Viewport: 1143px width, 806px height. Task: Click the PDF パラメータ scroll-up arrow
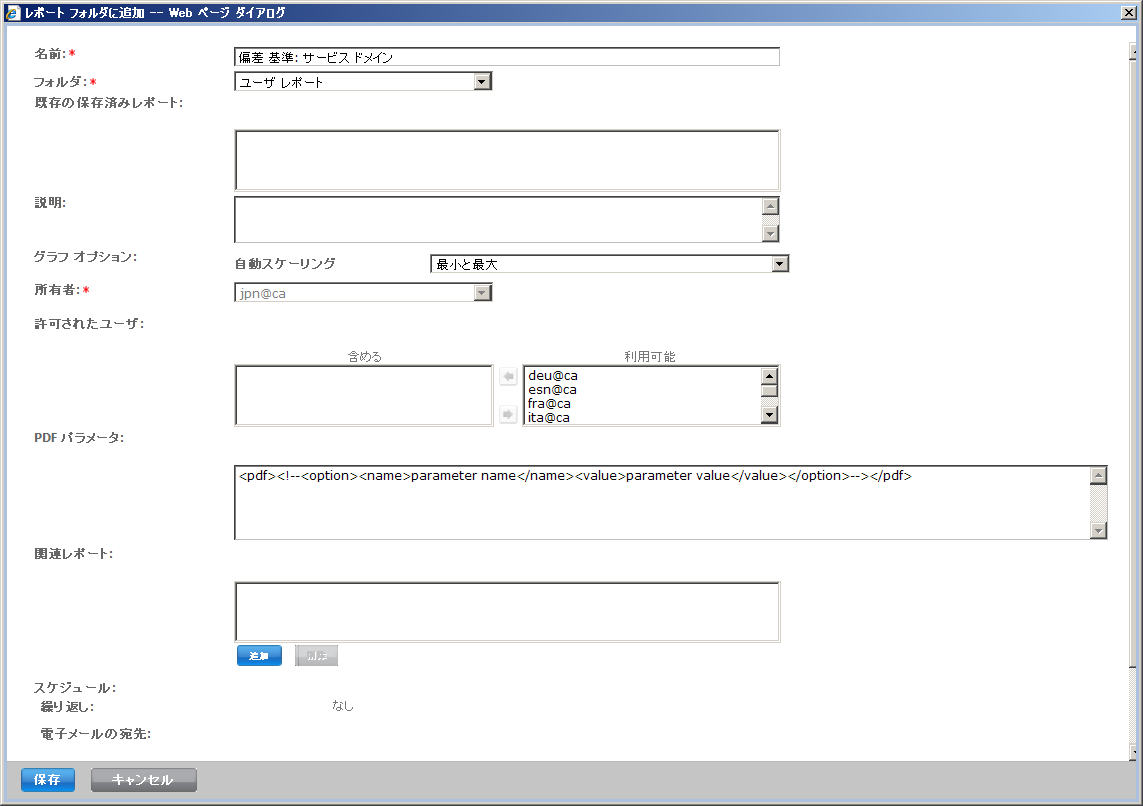tap(1099, 475)
